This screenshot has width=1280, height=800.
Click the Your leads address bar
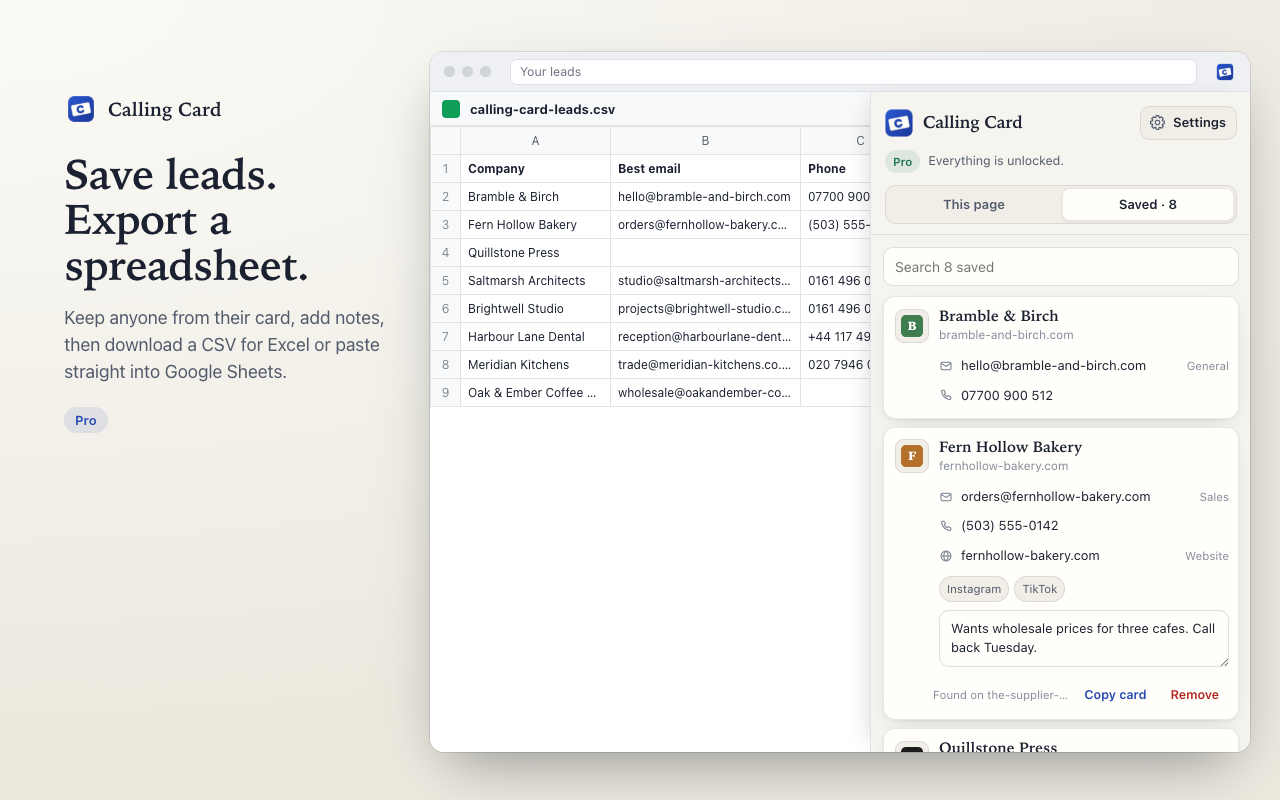[x=853, y=72]
